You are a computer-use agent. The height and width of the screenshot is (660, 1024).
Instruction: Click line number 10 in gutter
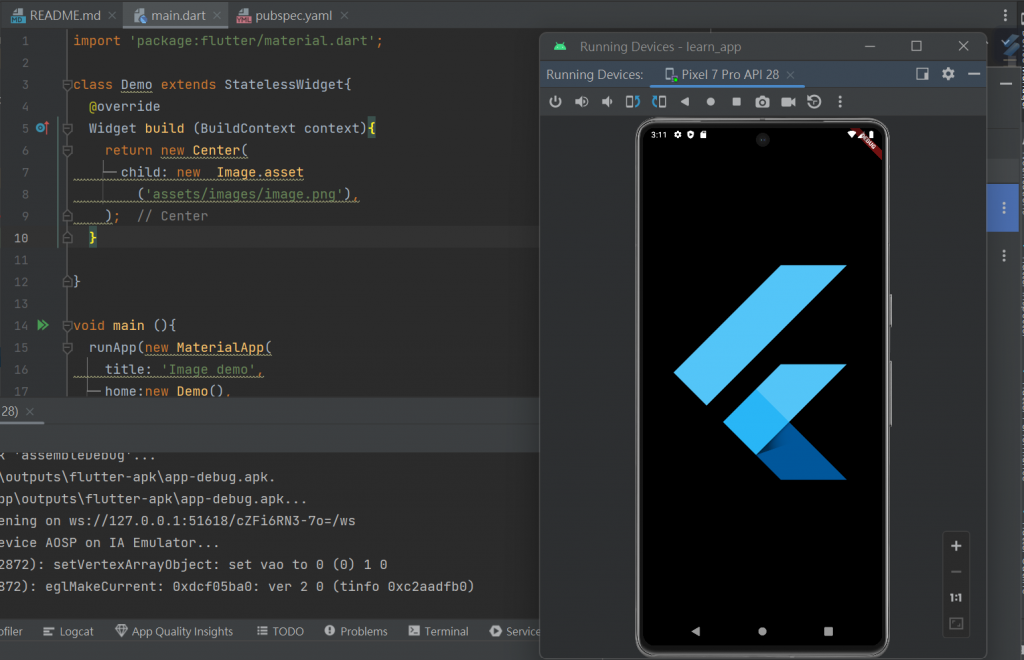click(x=21, y=238)
